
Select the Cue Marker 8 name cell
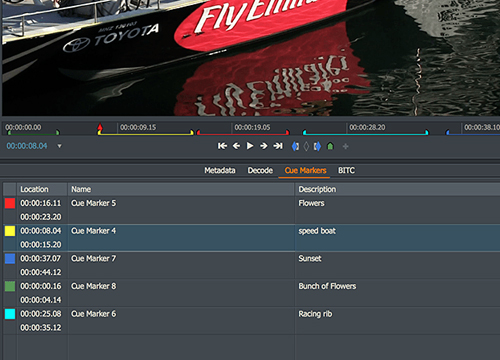click(181, 293)
